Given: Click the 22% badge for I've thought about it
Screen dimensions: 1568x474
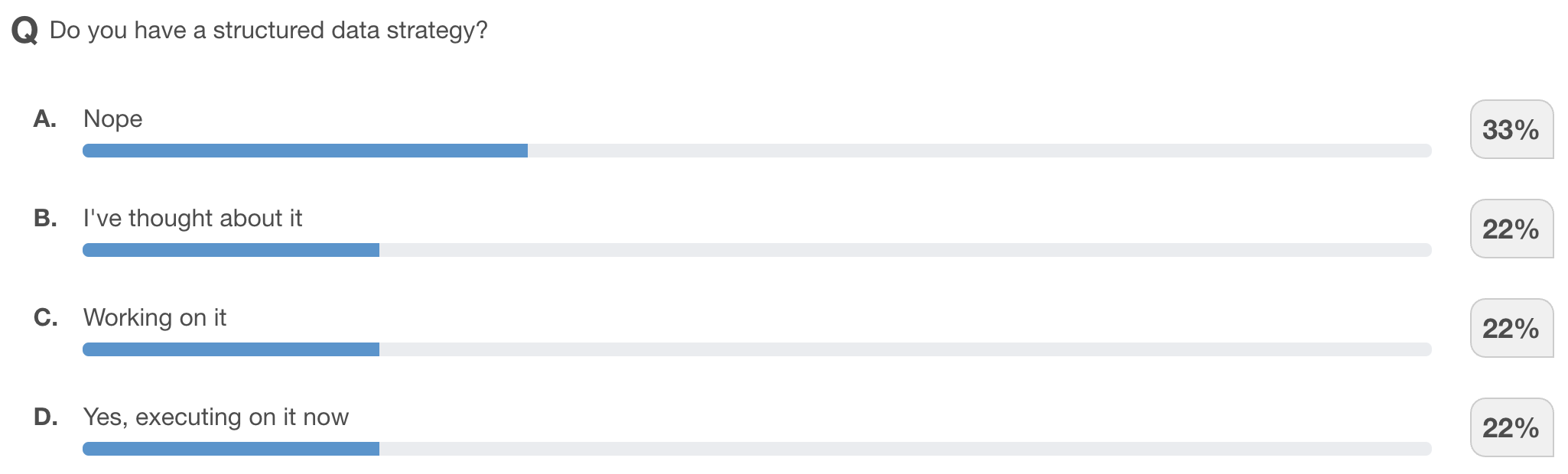Looking at the screenshot, I should [x=1511, y=229].
